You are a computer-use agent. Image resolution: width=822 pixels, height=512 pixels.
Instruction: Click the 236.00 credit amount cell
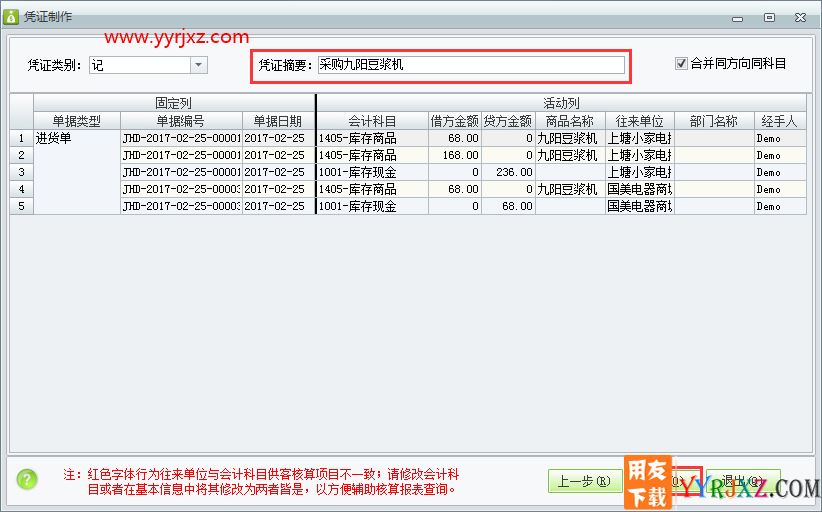pos(508,172)
